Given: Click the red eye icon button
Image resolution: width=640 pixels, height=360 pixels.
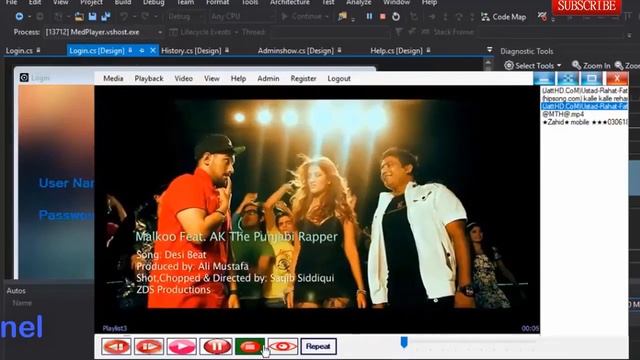Looking at the screenshot, I should coord(283,347).
